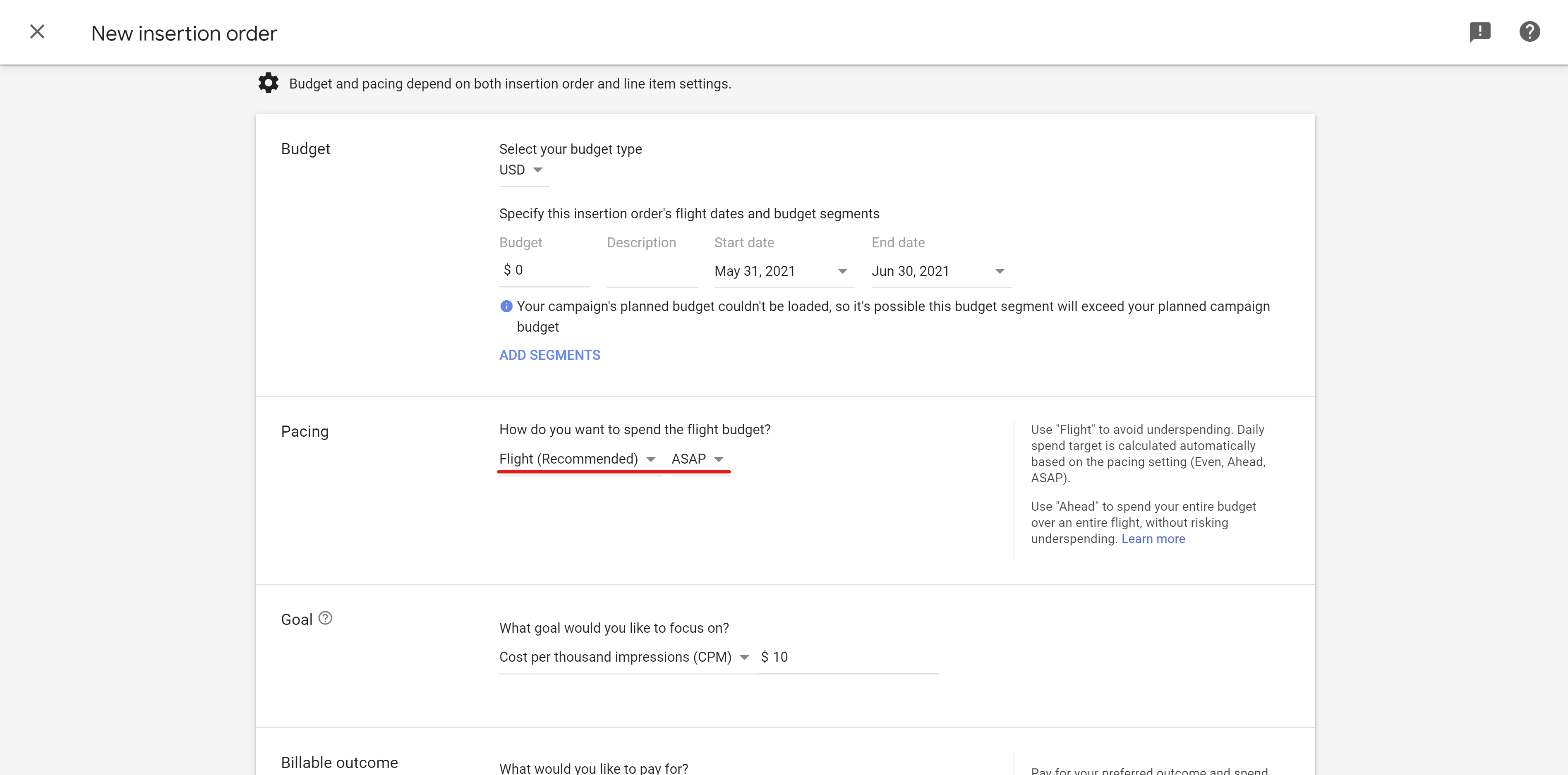The width and height of the screenshot is (1568, 775).
Task: Open the help question mark icon
Action: click(1529, 31)
